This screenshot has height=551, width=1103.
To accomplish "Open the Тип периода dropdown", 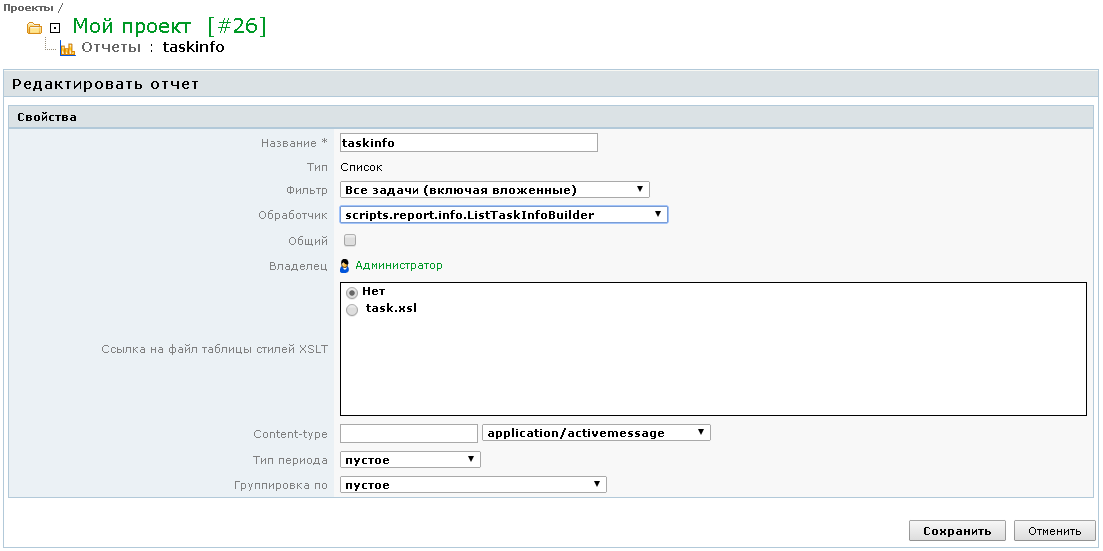I will tap(410, 460).
